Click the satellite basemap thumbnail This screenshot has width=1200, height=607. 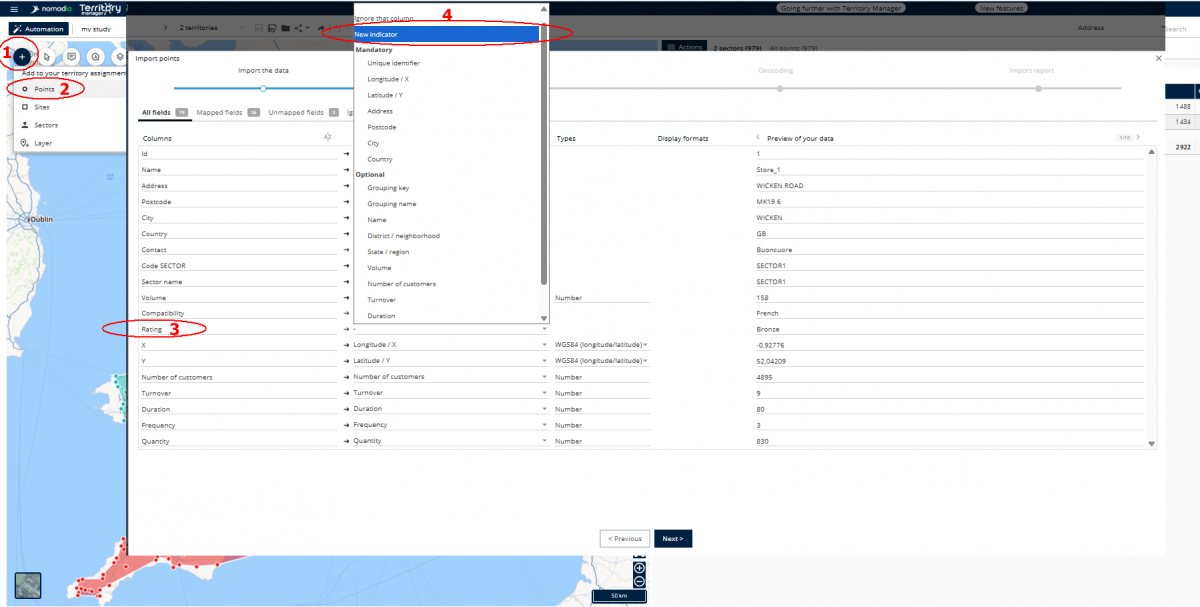[x=28, y=585]
